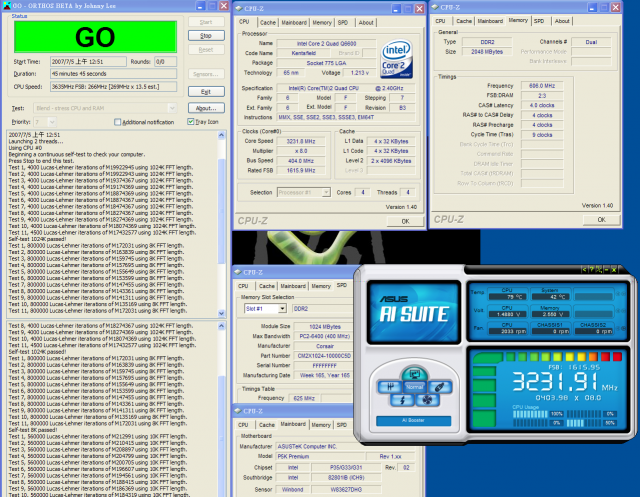640x497 pixels.
Task: Open SPD tab in CPU-Z processor window
Action: tap(343, 22)
